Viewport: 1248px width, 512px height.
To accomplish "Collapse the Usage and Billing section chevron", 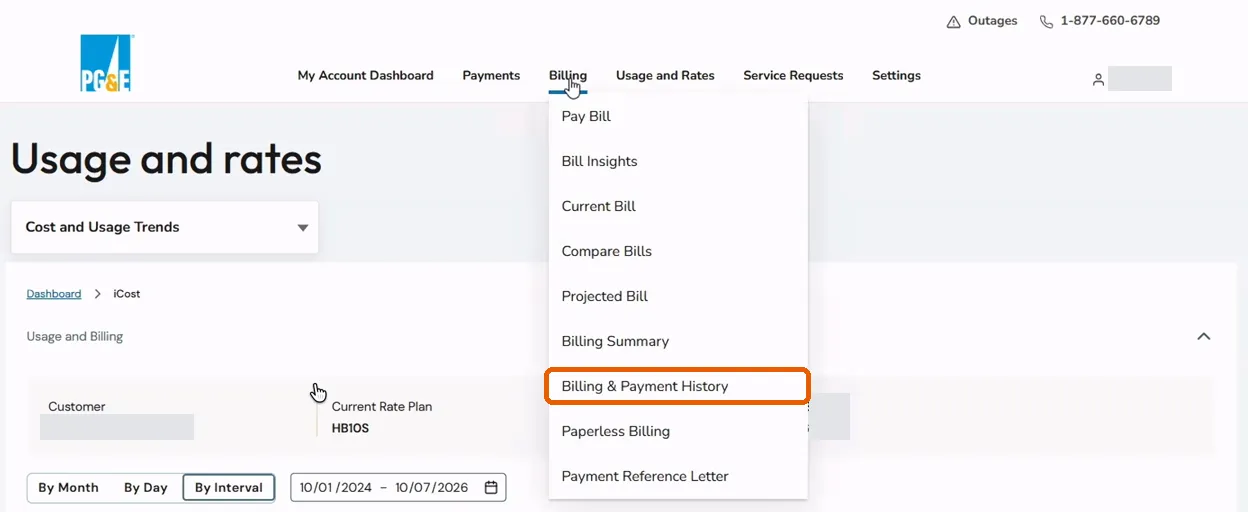I will pos(1204,337).
